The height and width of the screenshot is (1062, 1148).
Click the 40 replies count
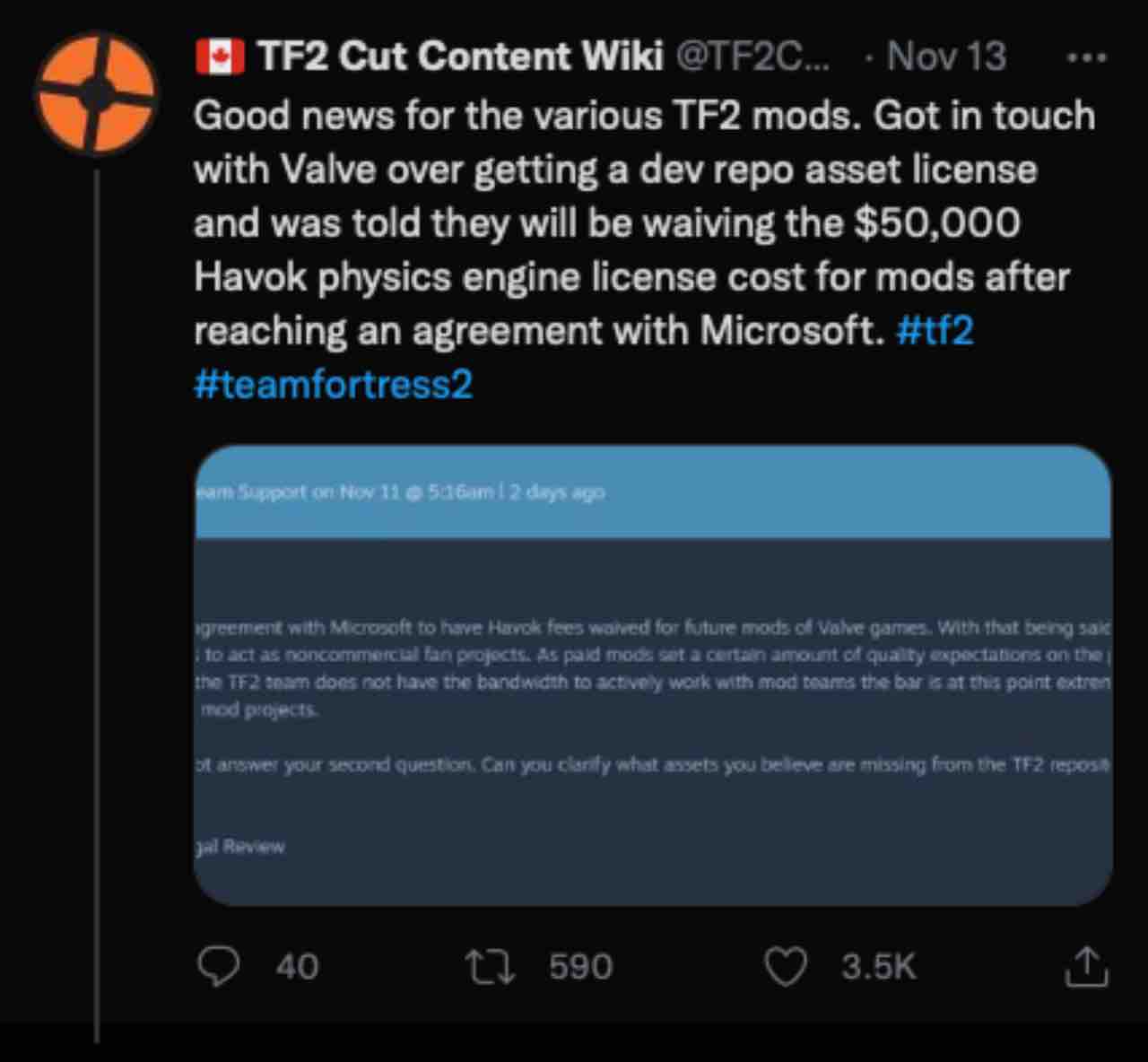(297, 966)
